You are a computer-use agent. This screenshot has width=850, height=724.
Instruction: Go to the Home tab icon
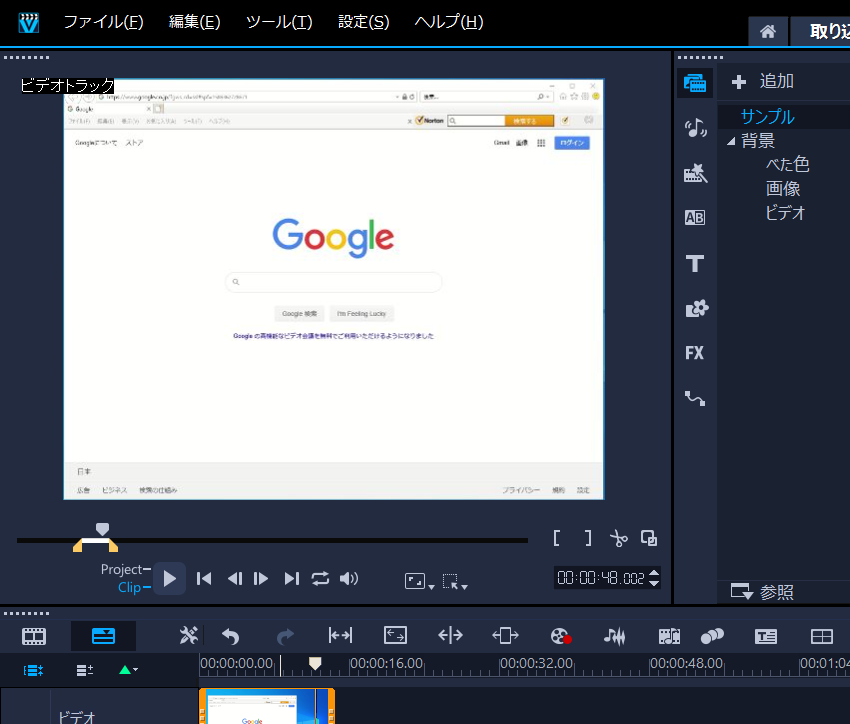[767, 31]
